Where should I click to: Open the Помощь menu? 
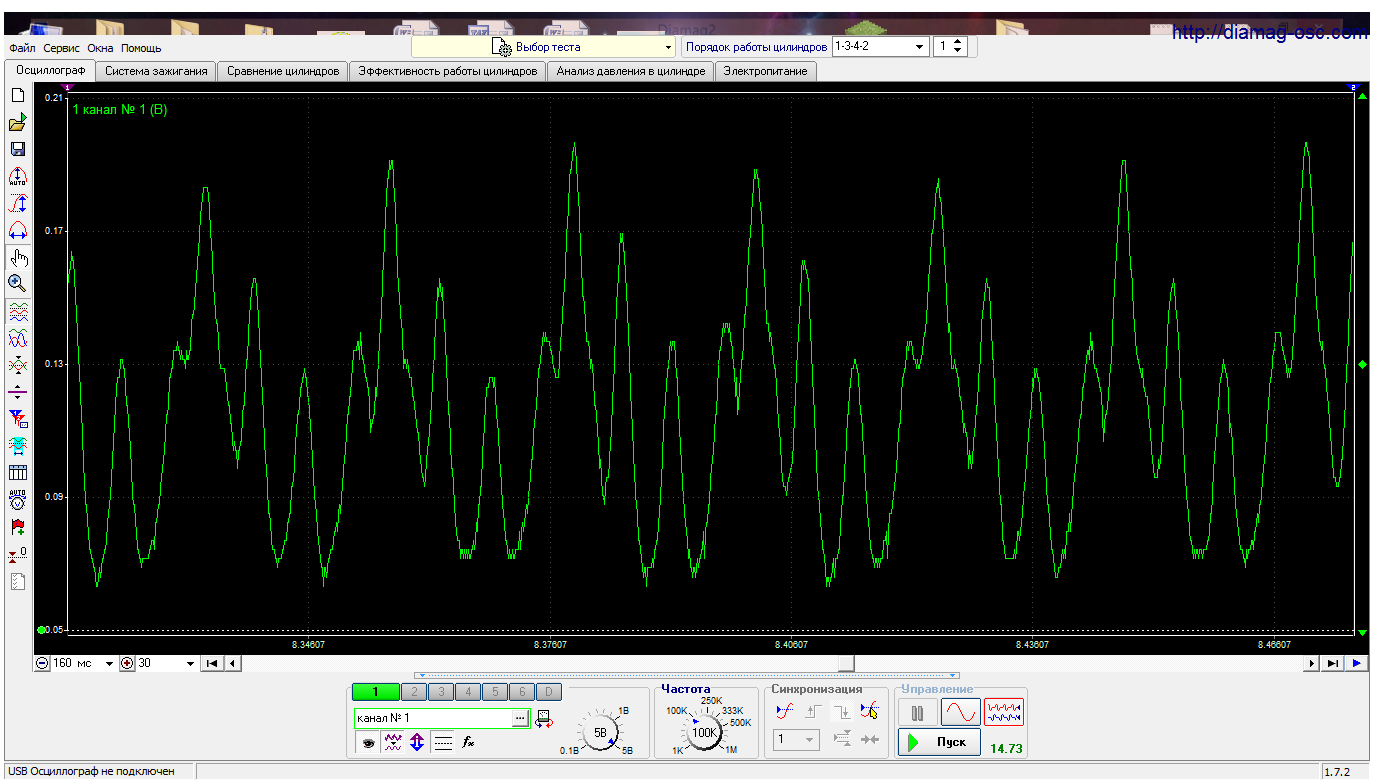coord(141,48)
